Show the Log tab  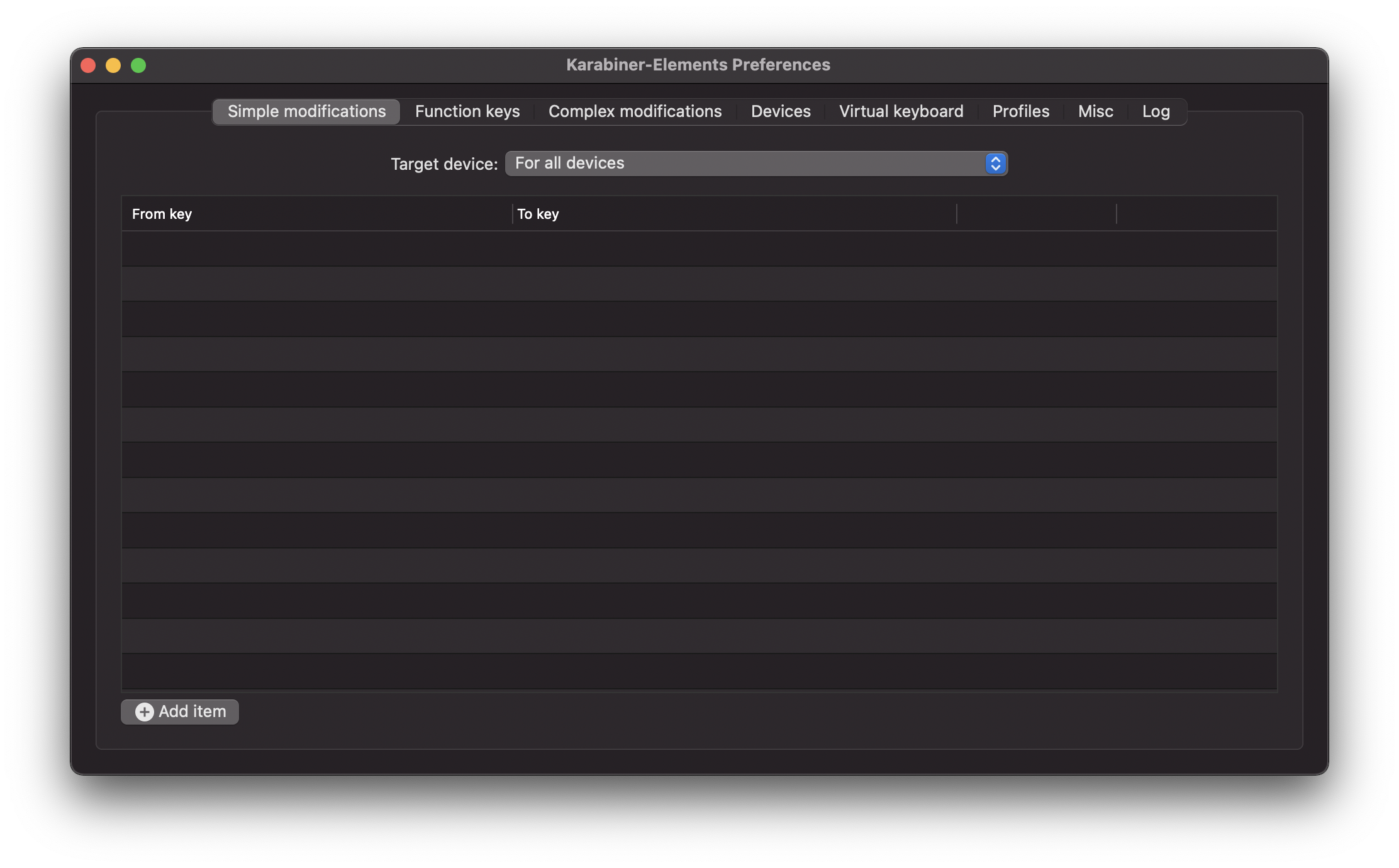pyautogui.click(x=1156, y=111)
